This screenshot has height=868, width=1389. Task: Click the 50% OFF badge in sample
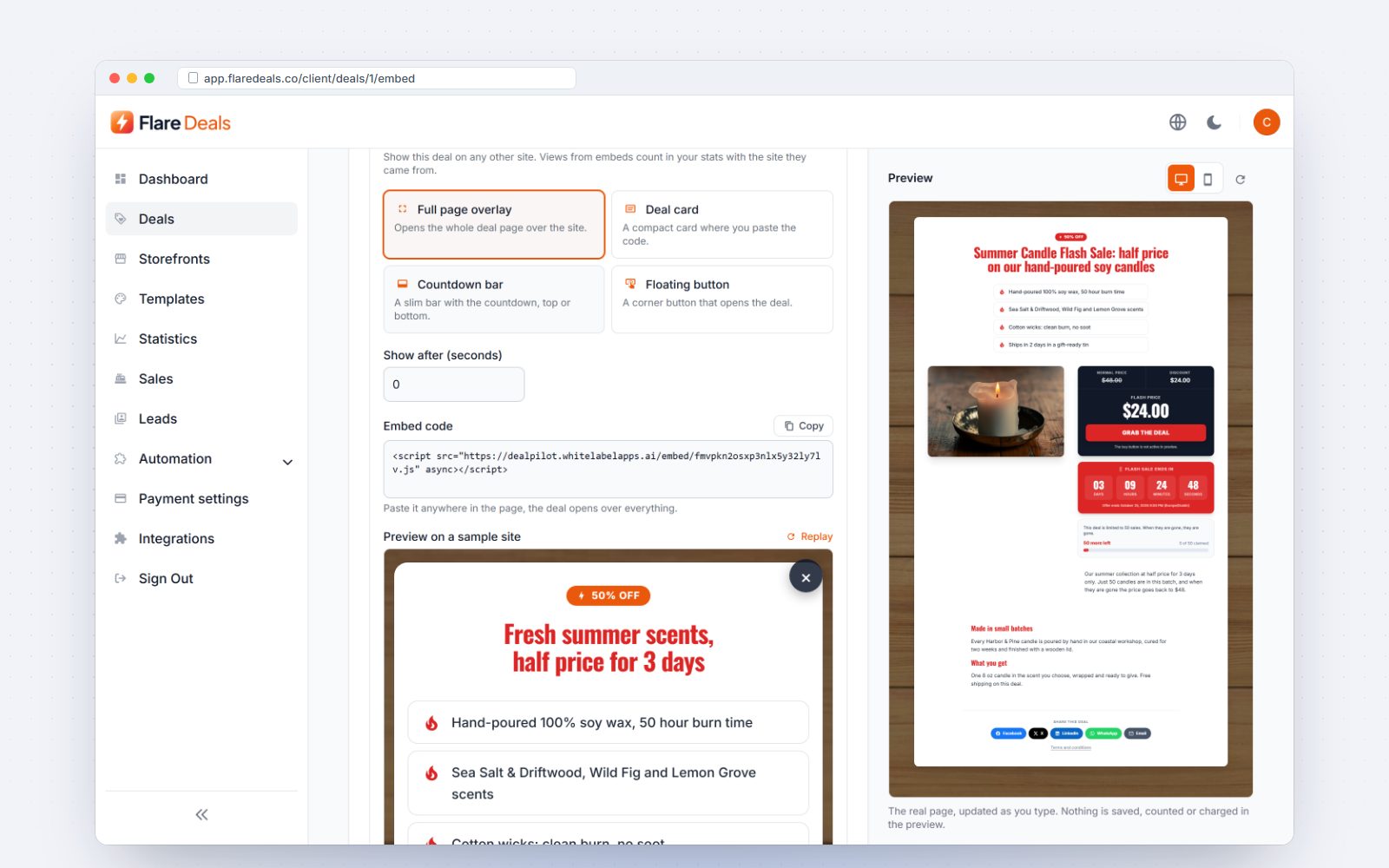609,595
